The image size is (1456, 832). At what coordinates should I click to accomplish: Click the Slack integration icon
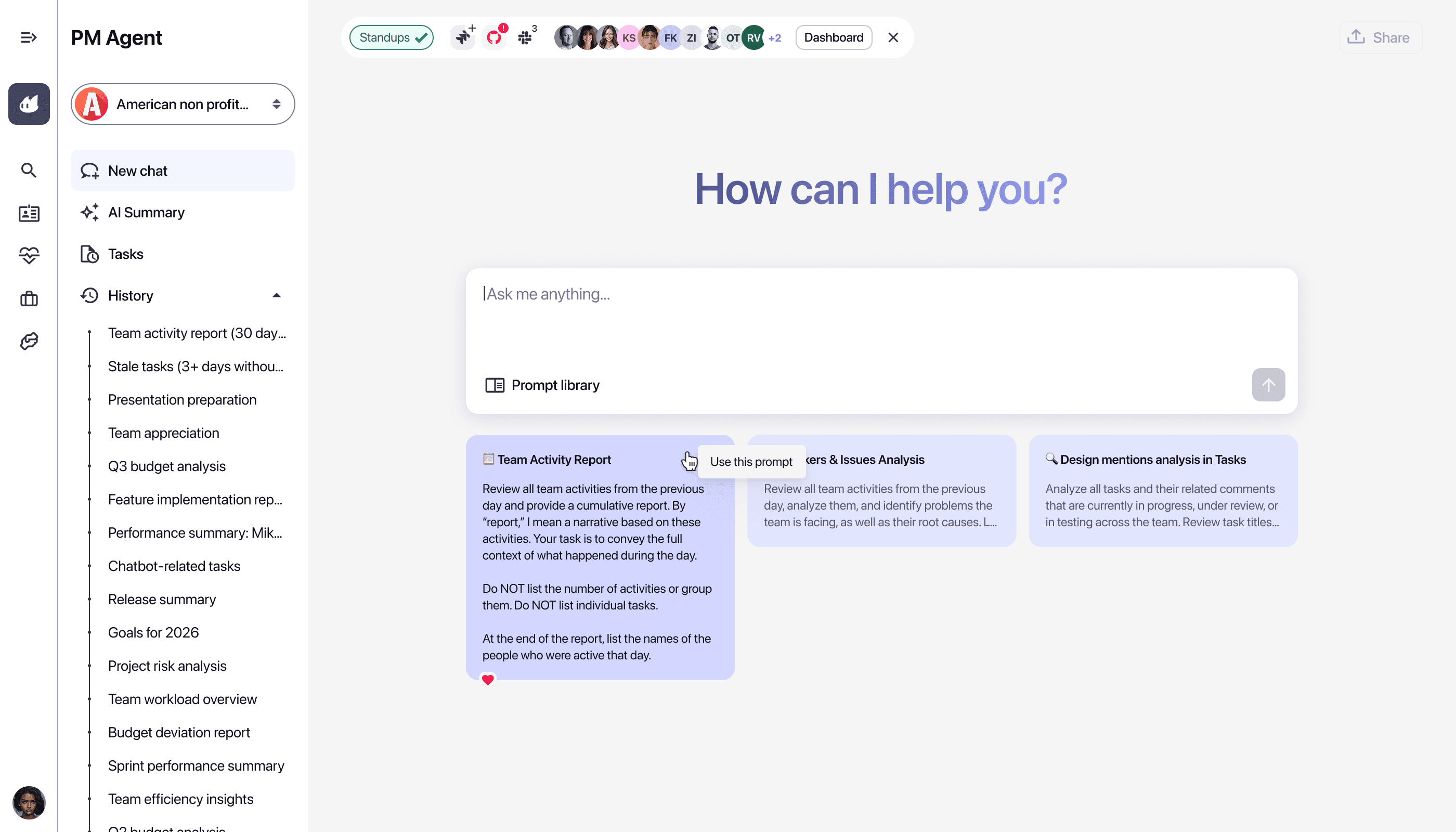click(525, 38)
